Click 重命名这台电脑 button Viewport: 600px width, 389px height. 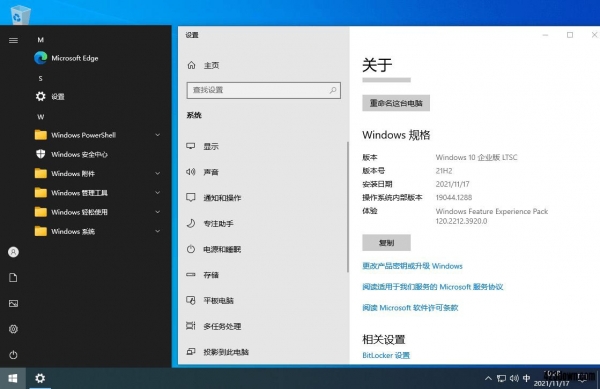tap(396, 103)
